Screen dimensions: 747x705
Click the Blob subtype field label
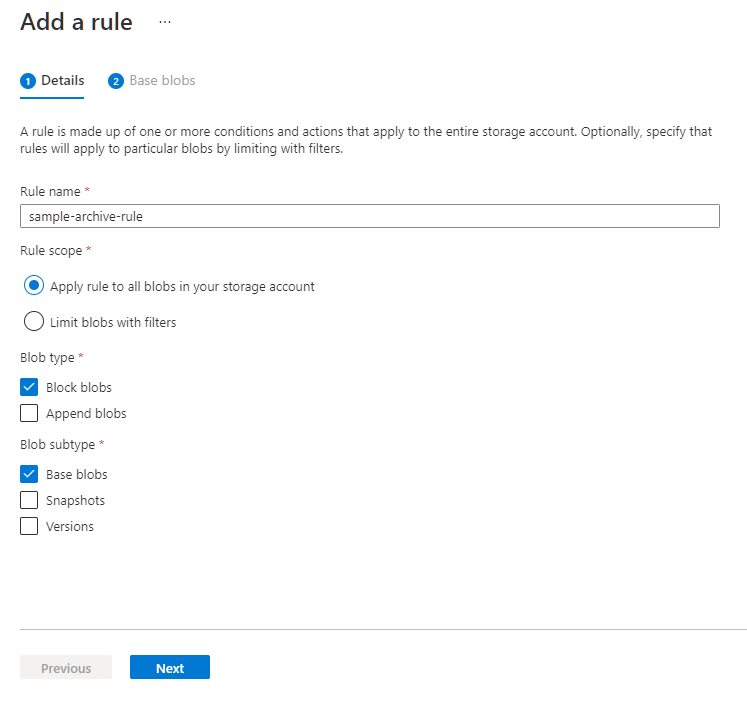click(x=58, y=444)
